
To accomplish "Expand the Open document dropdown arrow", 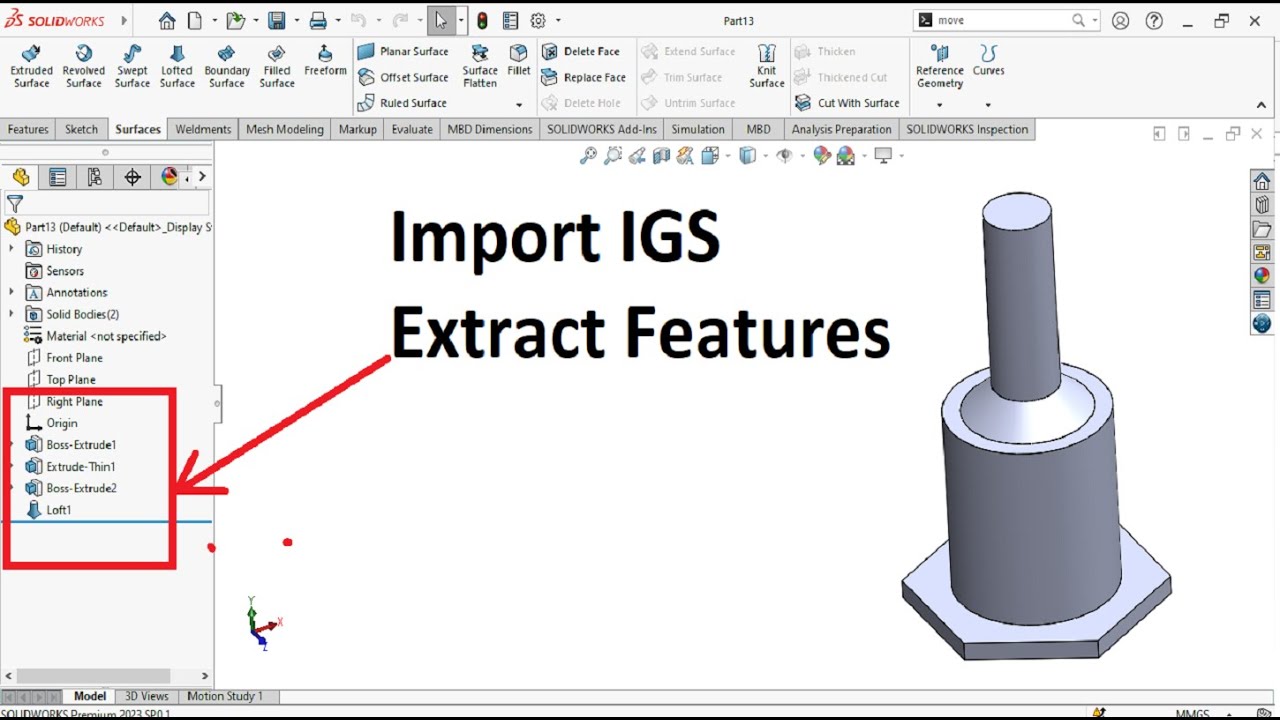I will tap(256, 20).
